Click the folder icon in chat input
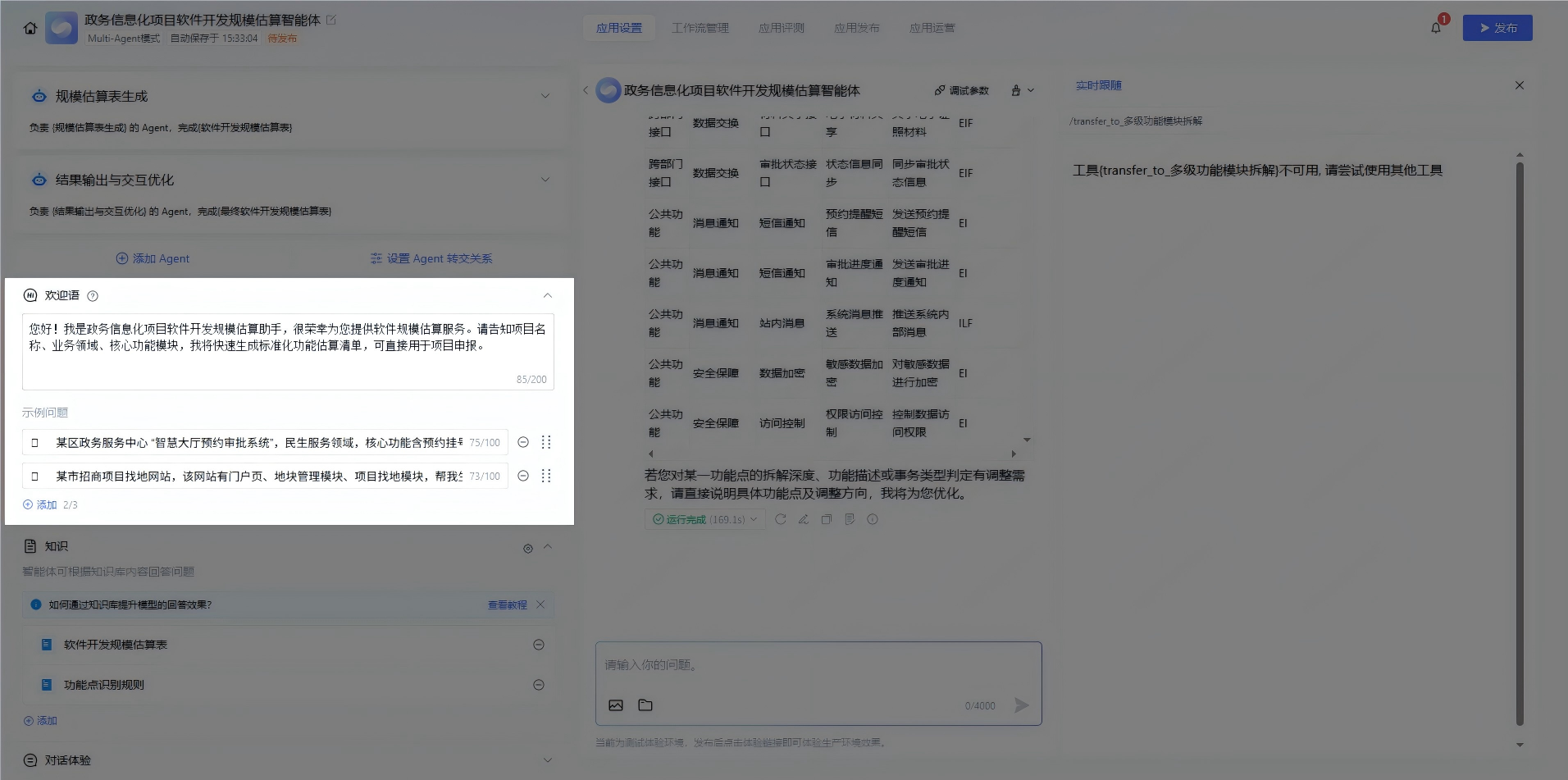The height and width of the screenshot is (780, 1568). 645,705
